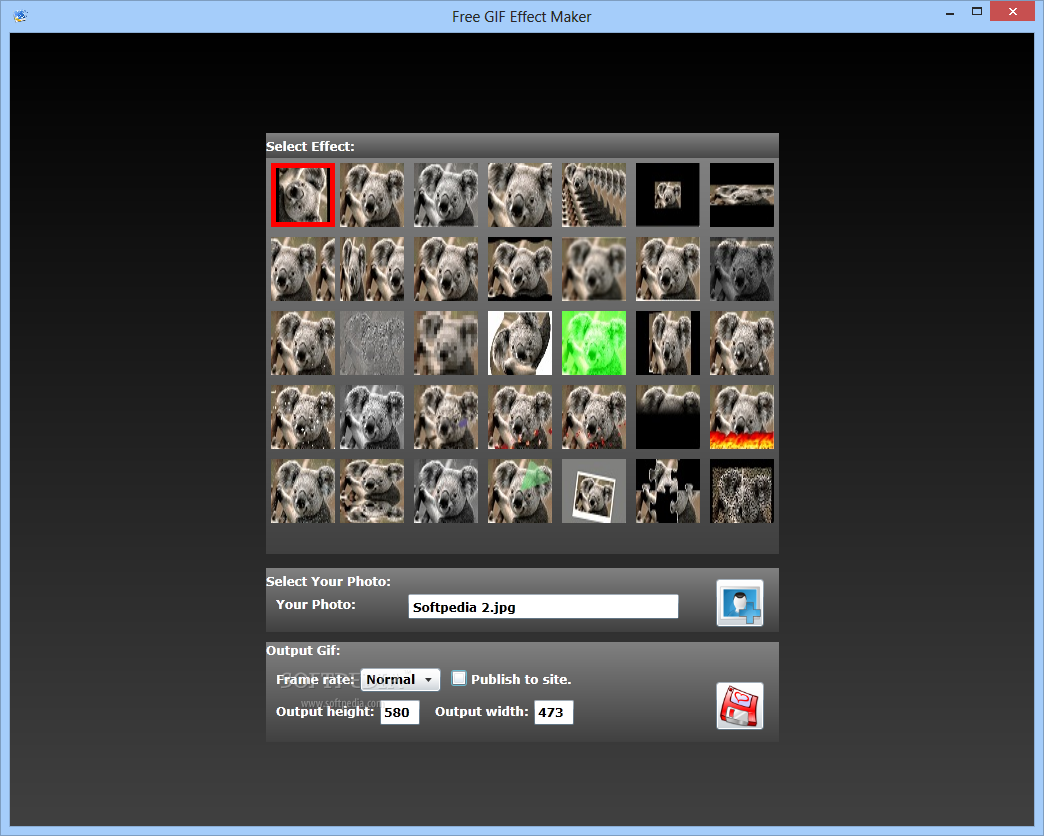
Task: Choose the jigsaw puzzle koala effect
Action: (668, 491)
